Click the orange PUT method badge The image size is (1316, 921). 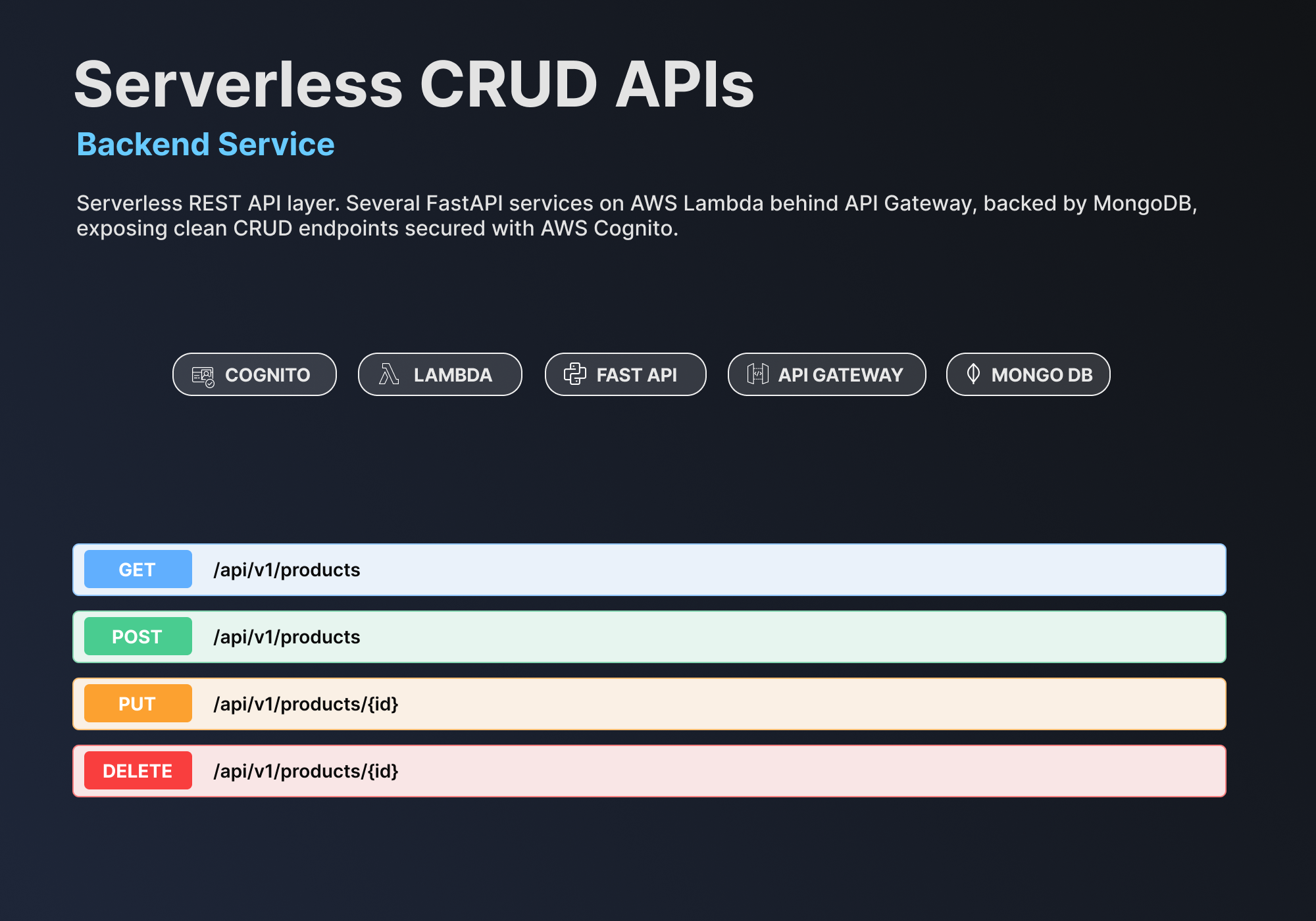pyautogui.click(x=138, y=703)
